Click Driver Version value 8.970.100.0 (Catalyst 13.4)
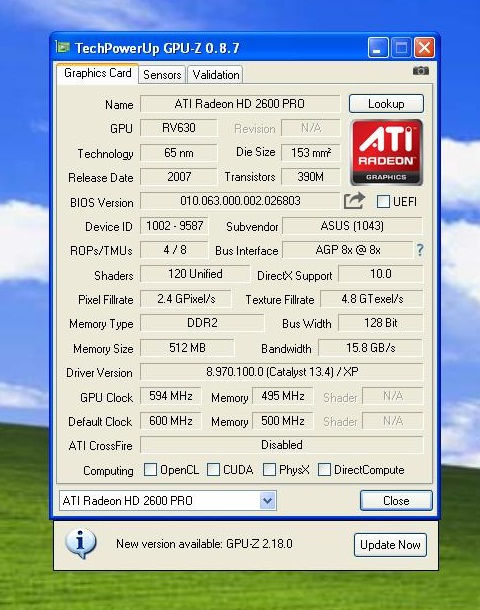 point(282,372)
